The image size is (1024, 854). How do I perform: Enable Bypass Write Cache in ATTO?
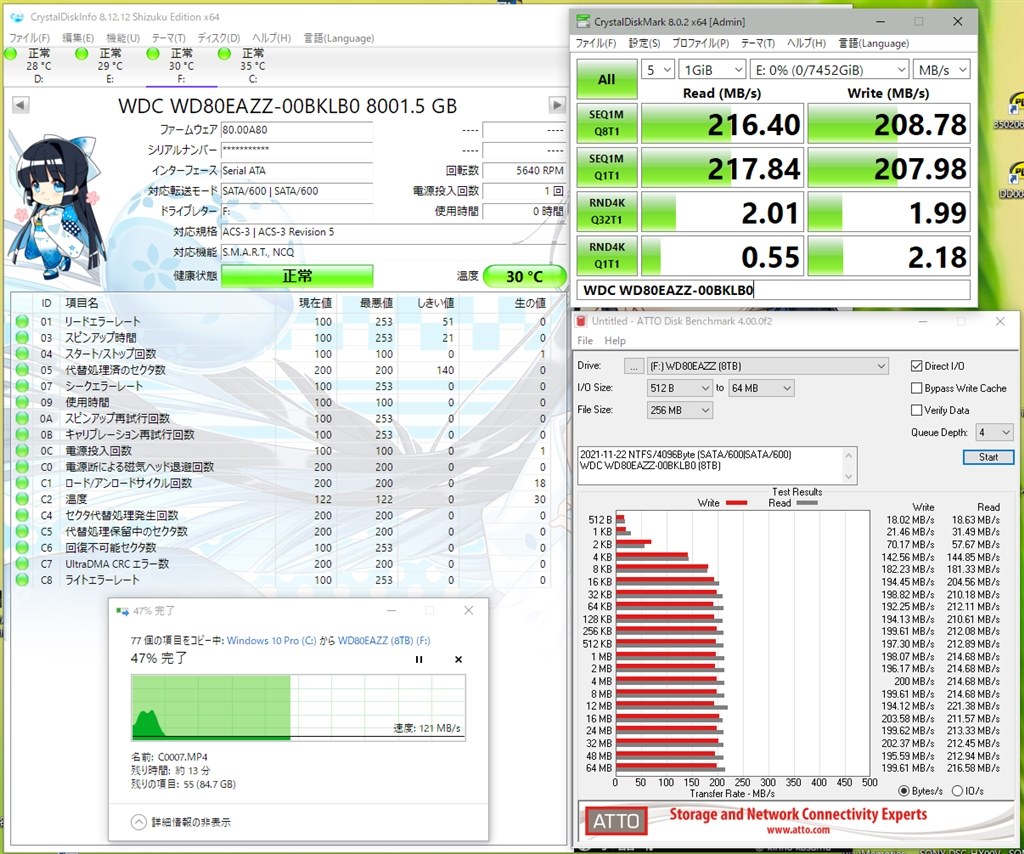pyautogui.click(x=916, y=388)
